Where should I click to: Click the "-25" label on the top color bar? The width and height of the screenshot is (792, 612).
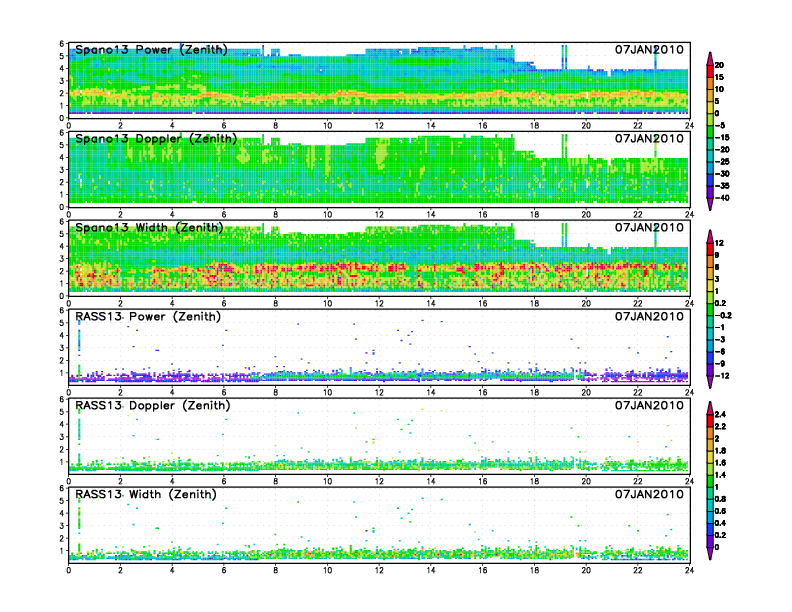[x=722, y=162]
